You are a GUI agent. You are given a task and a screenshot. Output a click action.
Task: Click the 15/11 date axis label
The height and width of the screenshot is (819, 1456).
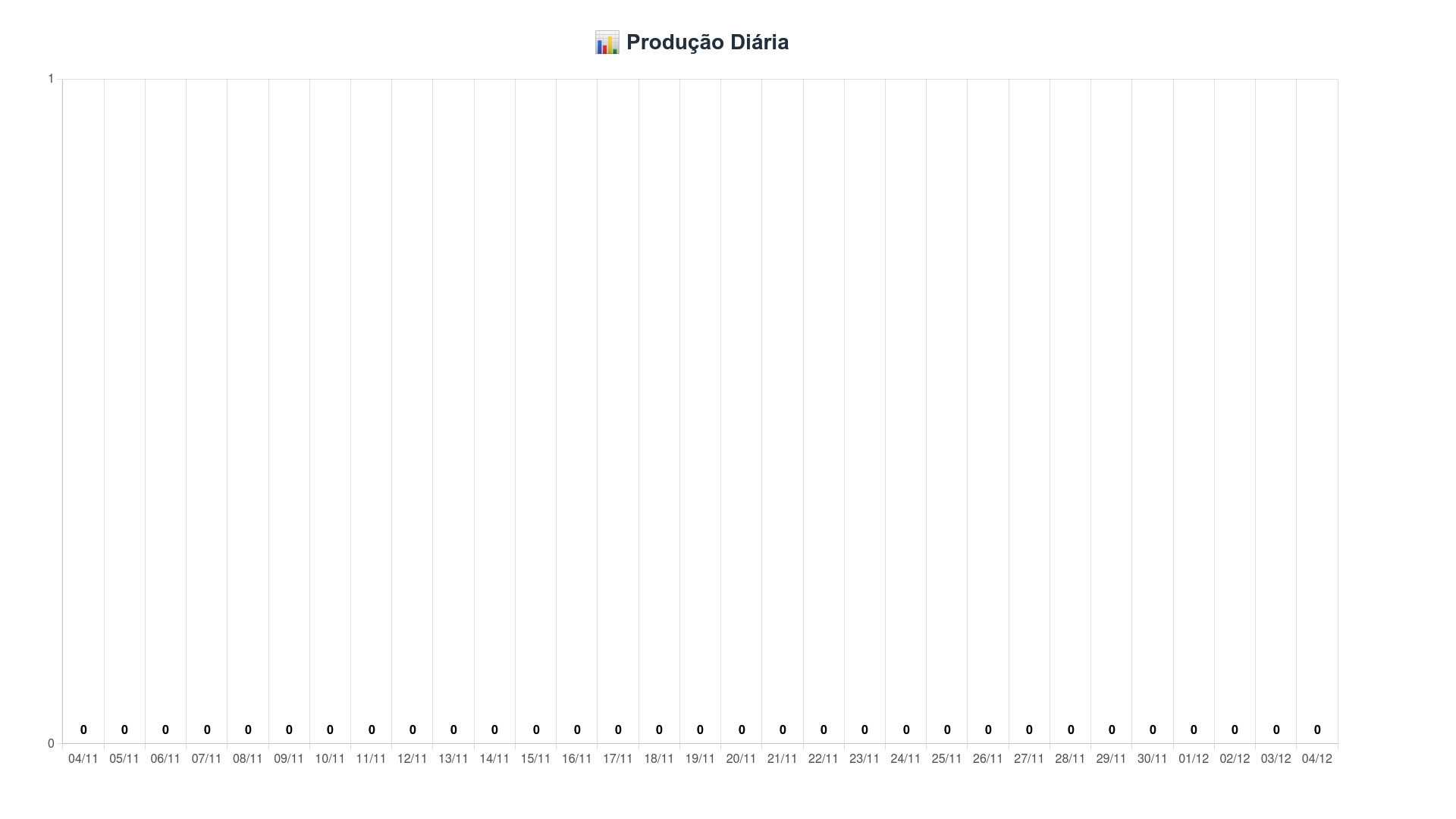coord(535,758)
